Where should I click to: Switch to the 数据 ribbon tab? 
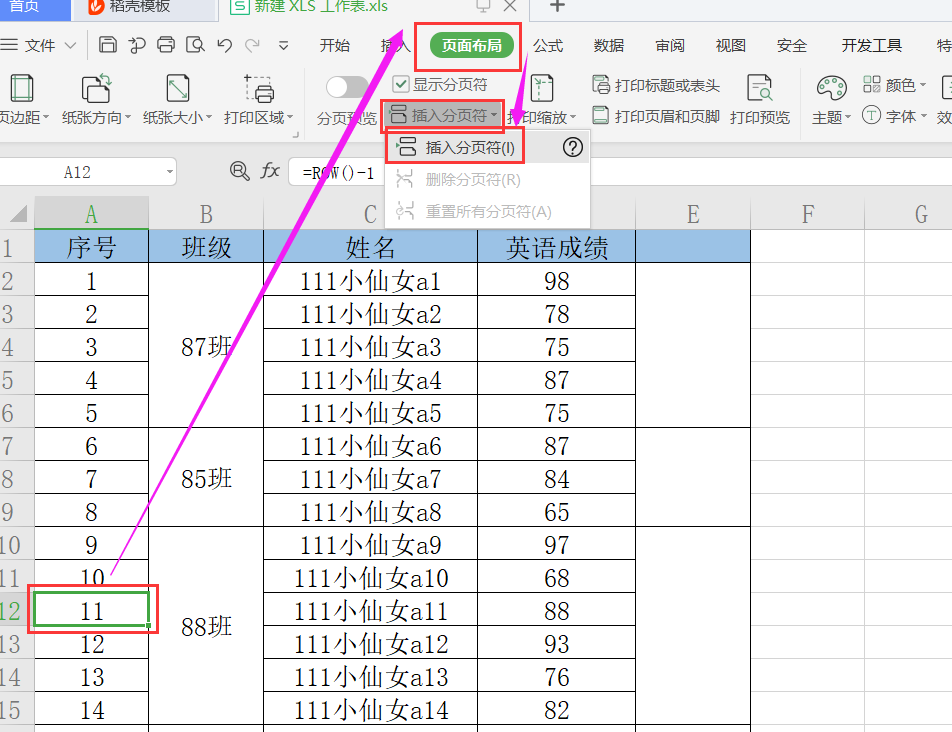click(608, 46)
